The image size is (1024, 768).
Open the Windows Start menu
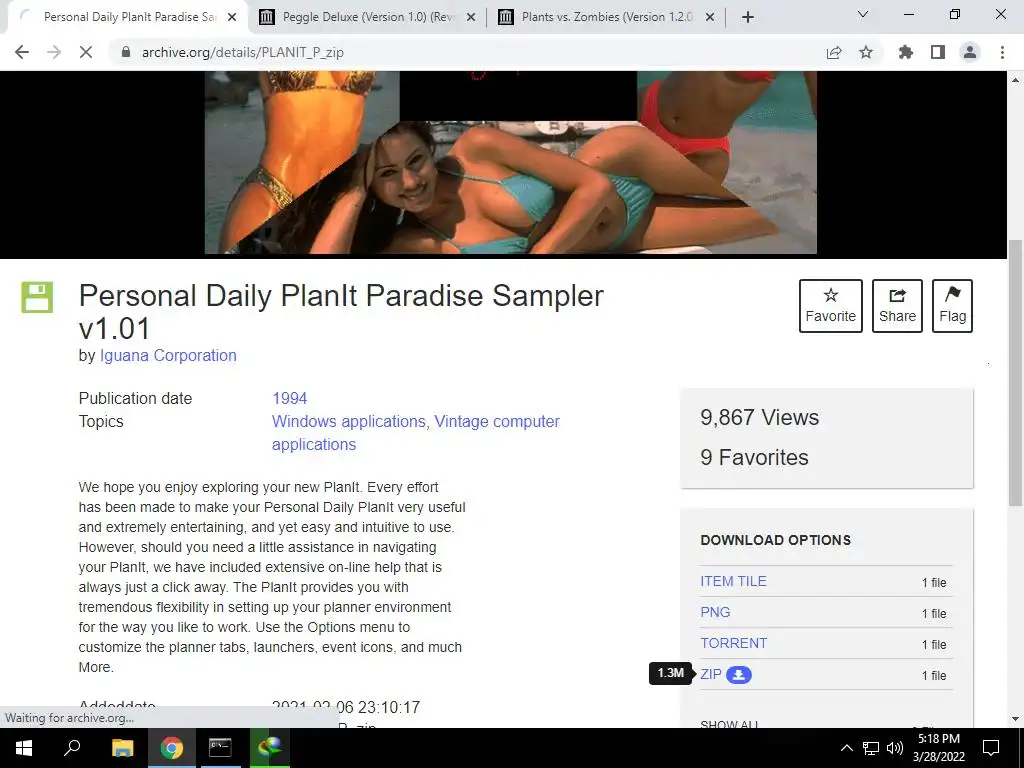pyautogui.click(x=24, y=748)
